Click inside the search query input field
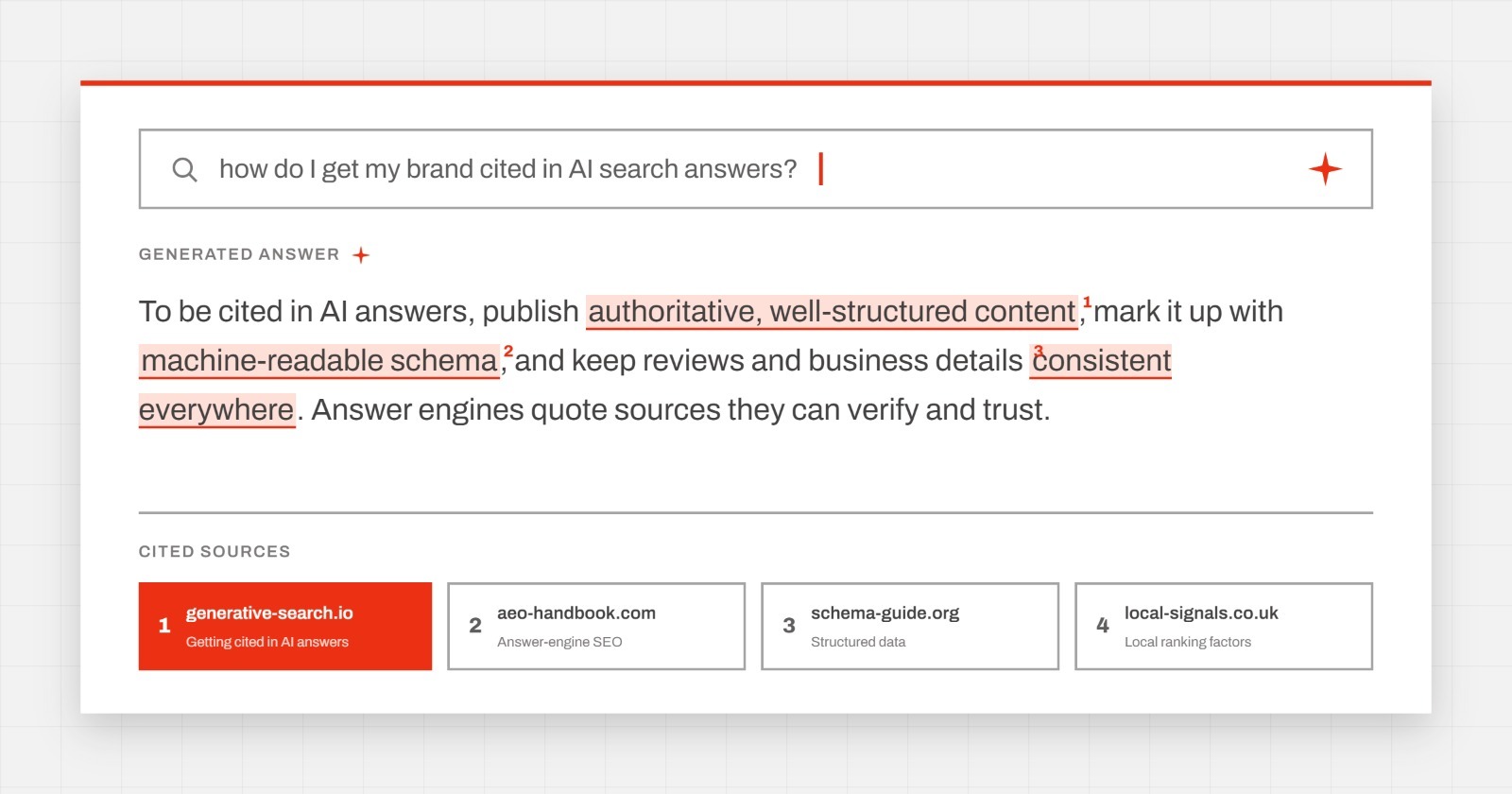 pyautogui.click(x=755, y=169)
